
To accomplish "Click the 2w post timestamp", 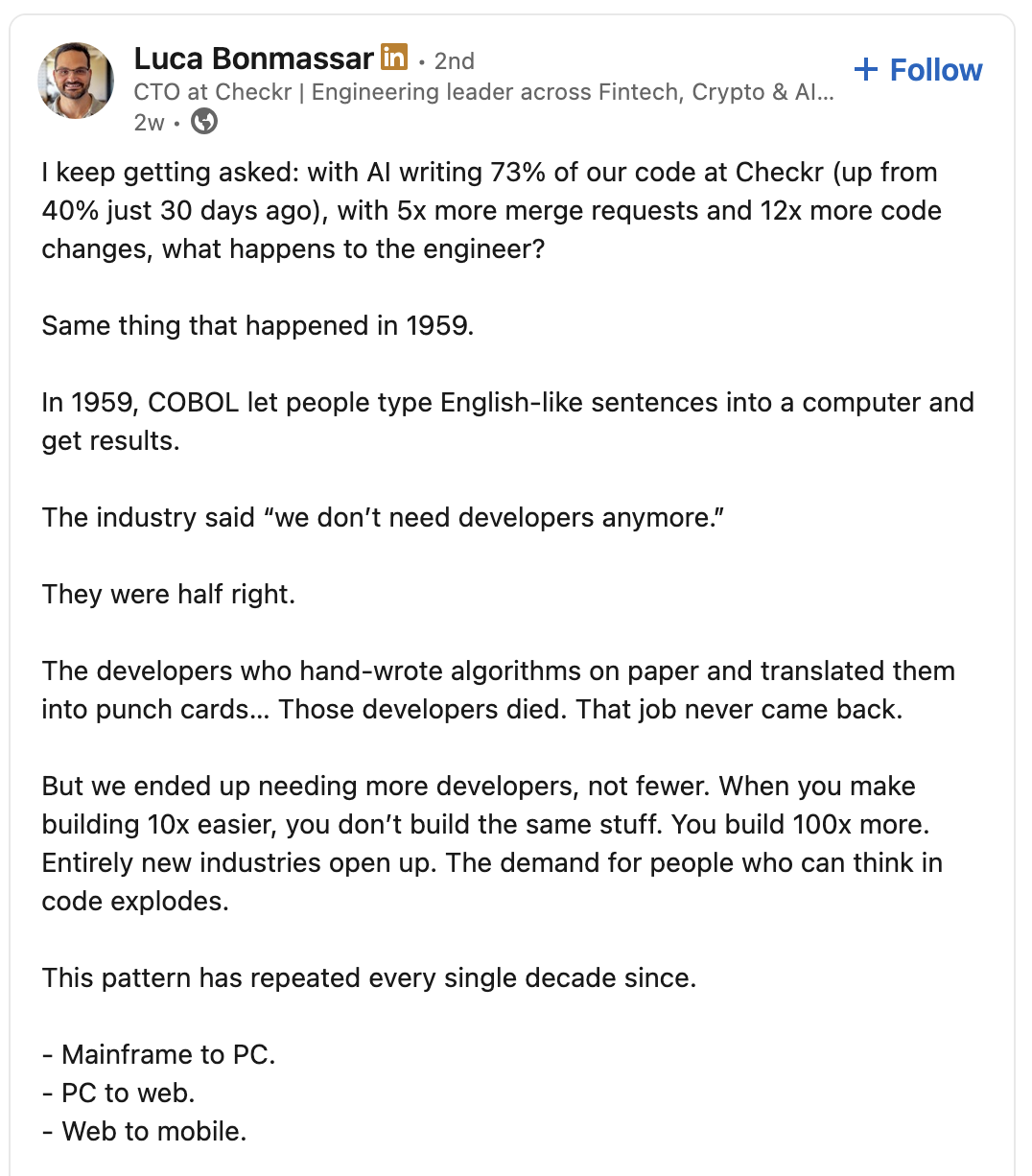I will coord(150,122).
